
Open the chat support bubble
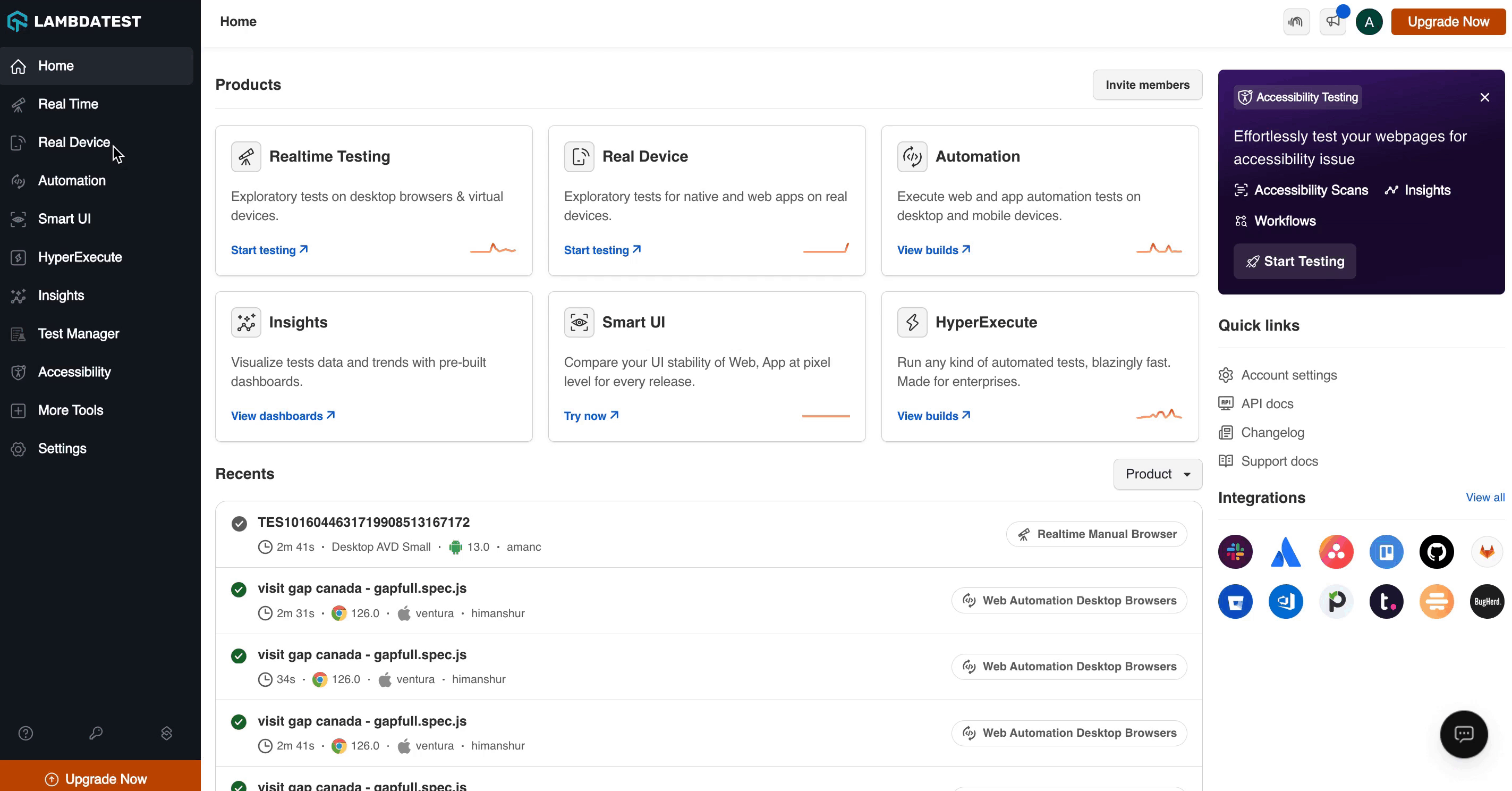click(1463, 734)
